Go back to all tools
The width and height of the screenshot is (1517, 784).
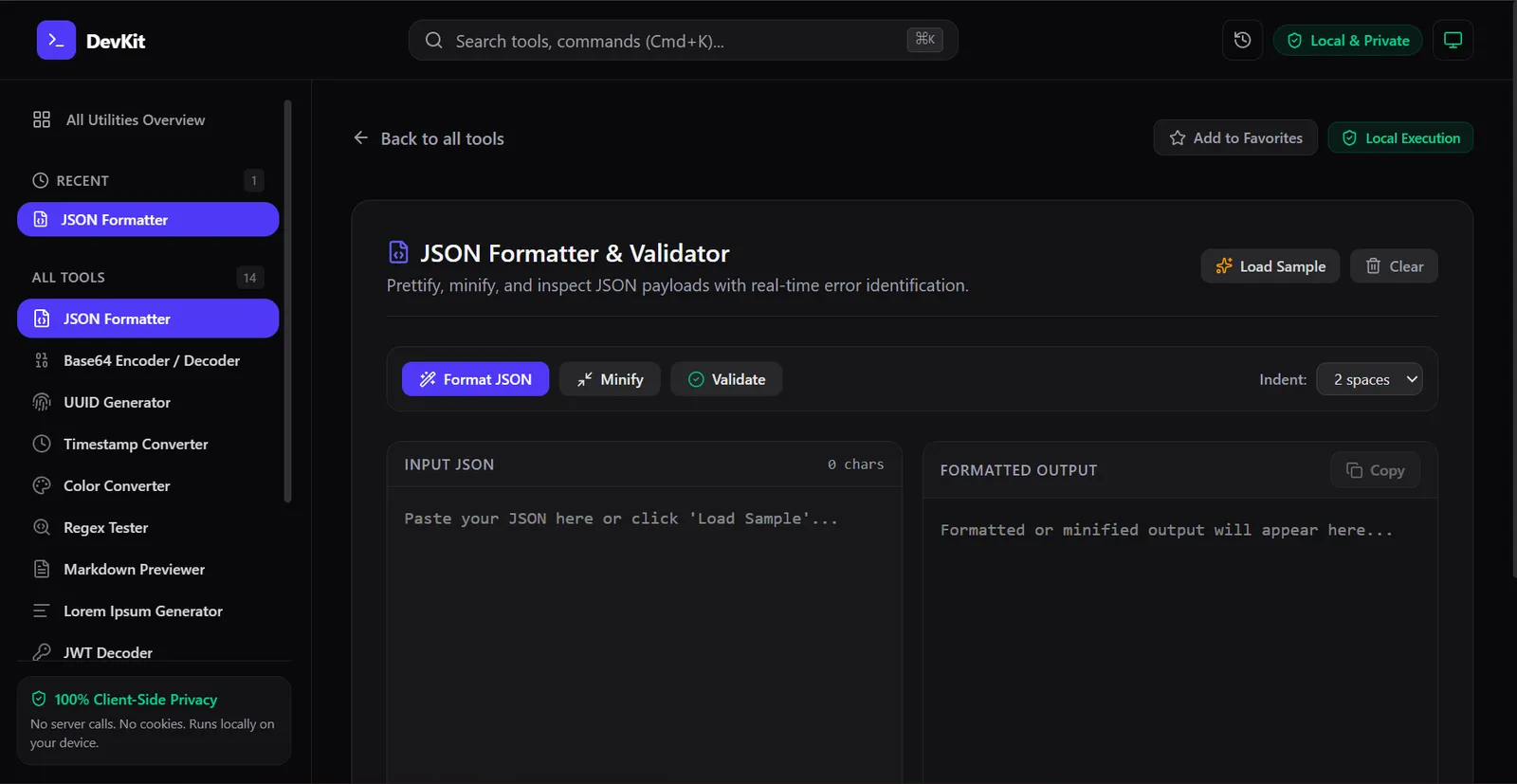point(429,138)
